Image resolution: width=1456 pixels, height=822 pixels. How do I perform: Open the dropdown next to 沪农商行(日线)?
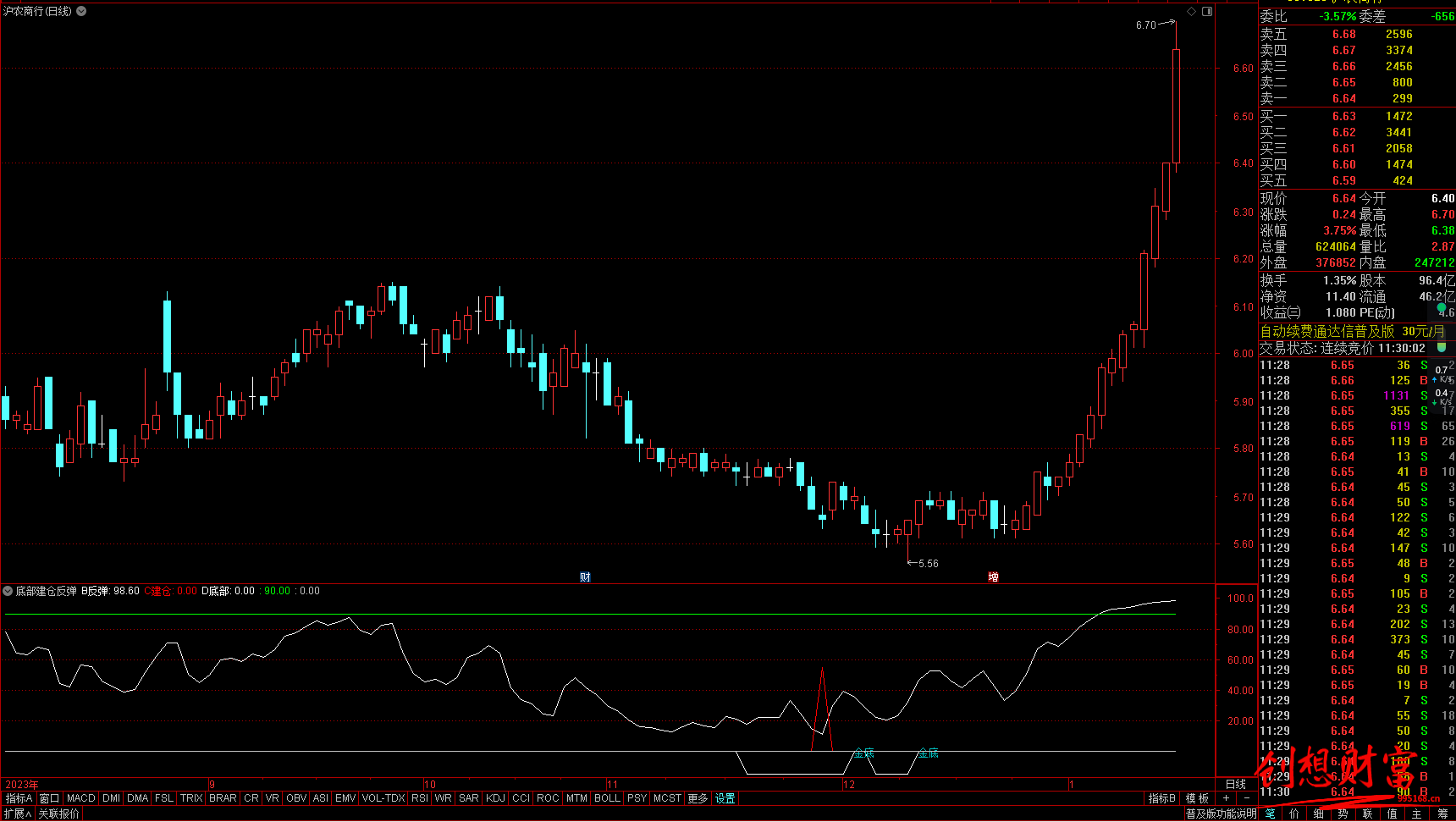coord(81,11)
